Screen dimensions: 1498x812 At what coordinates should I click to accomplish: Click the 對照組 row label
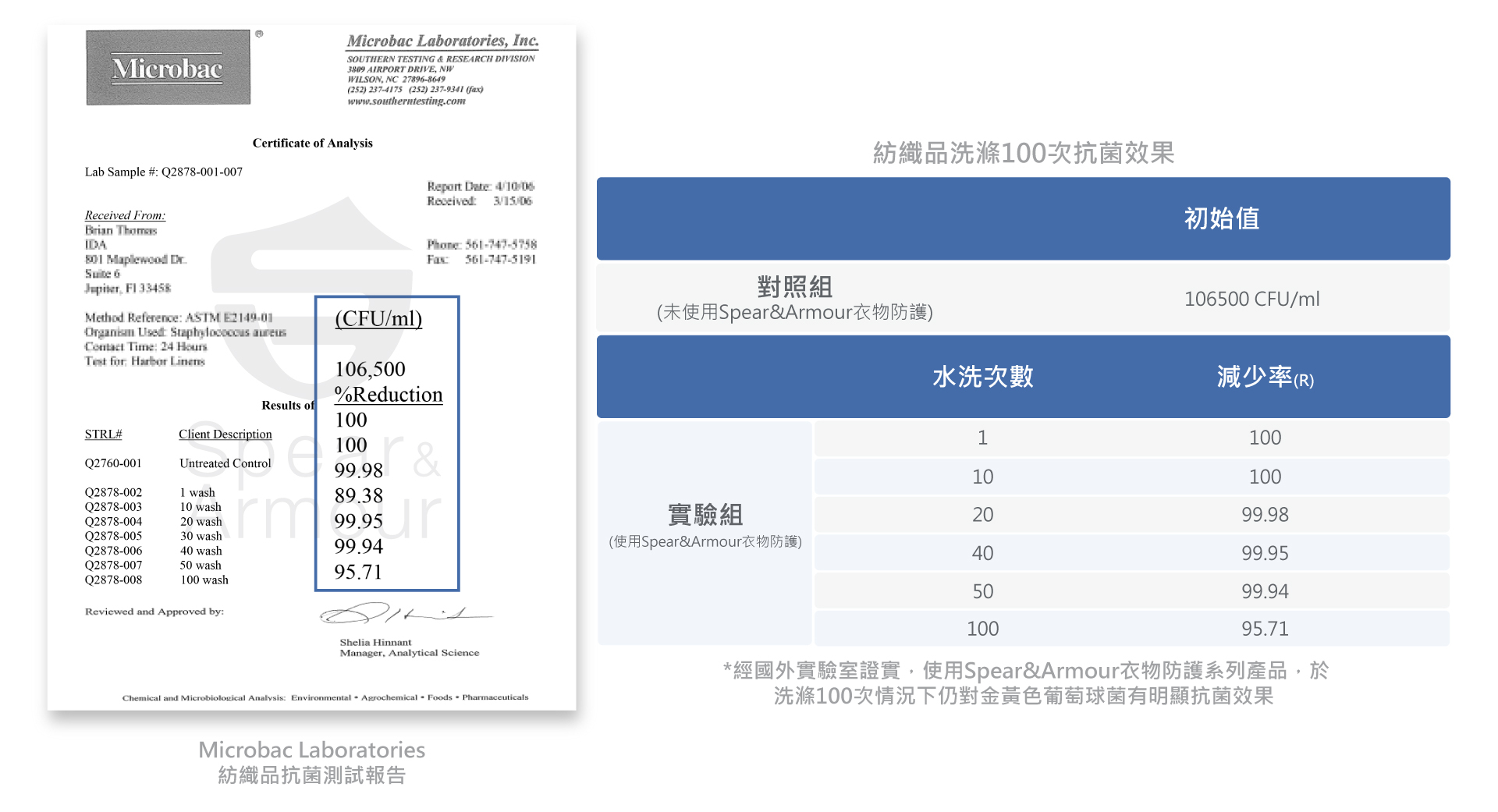click(x=794, y=287)
